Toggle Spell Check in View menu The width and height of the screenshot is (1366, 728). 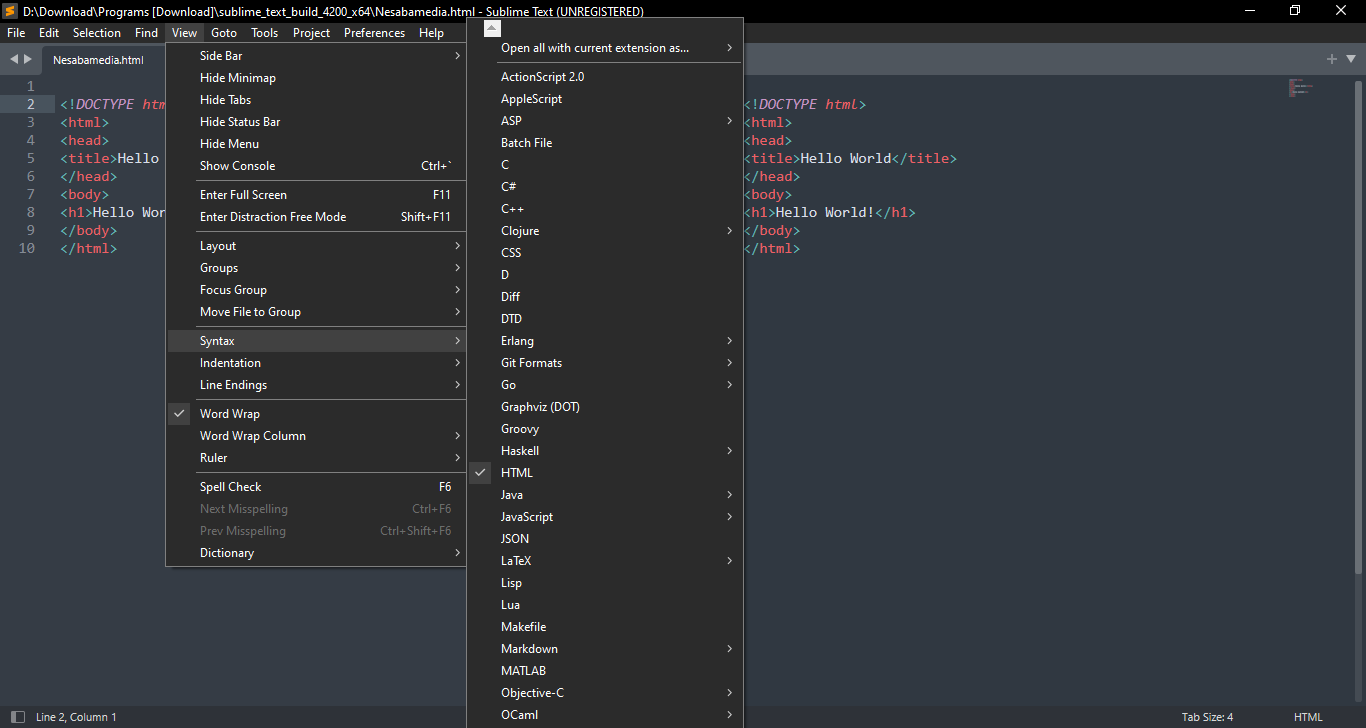point(231,487)
